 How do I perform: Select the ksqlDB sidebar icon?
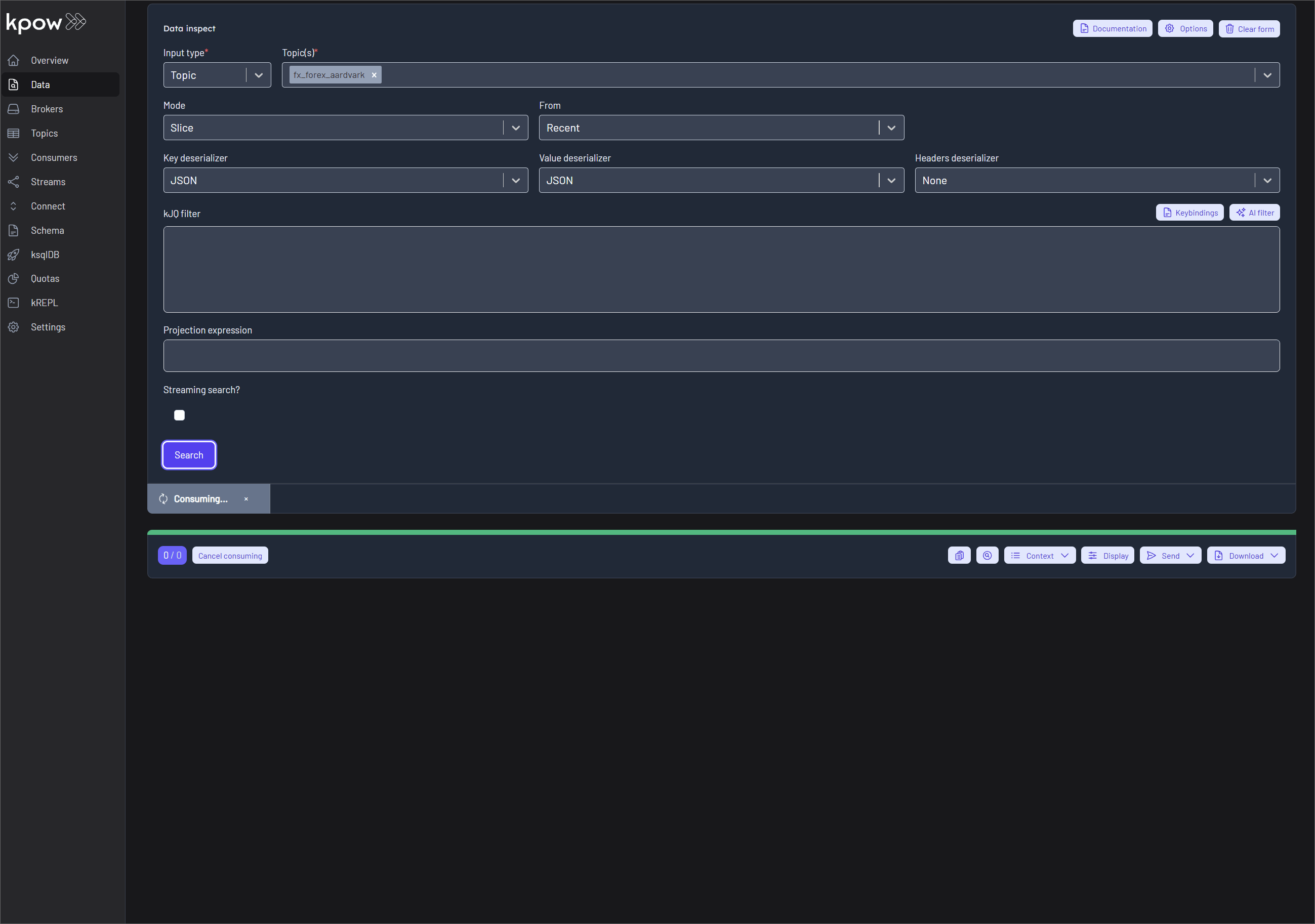pos(14,254)
